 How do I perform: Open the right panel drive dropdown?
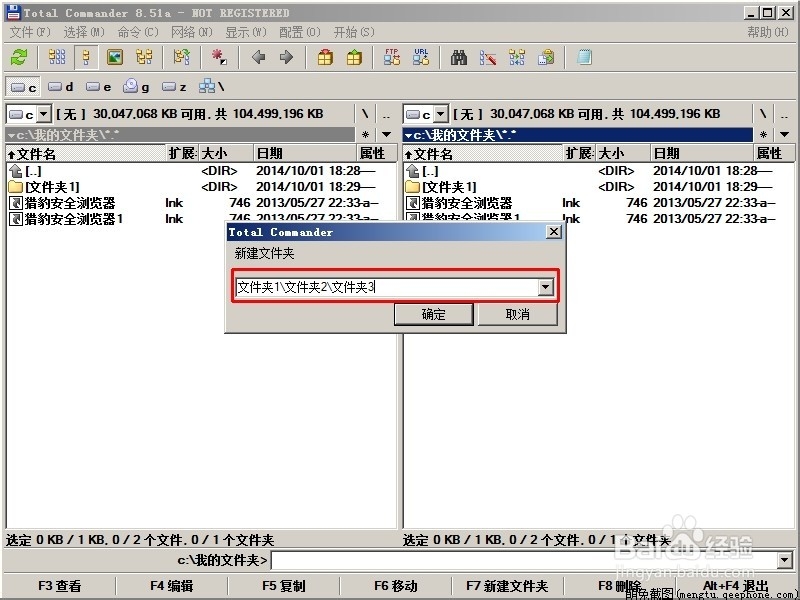441,114
